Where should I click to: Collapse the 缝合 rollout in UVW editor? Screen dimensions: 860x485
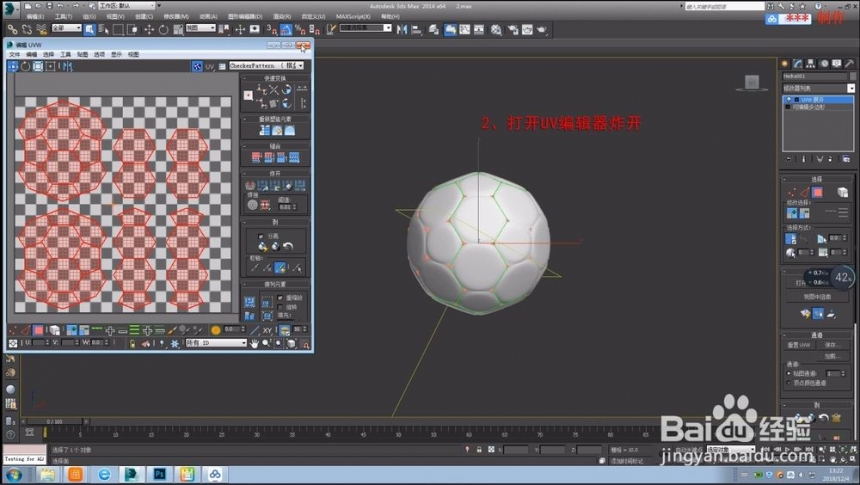[x=275, y=146]
